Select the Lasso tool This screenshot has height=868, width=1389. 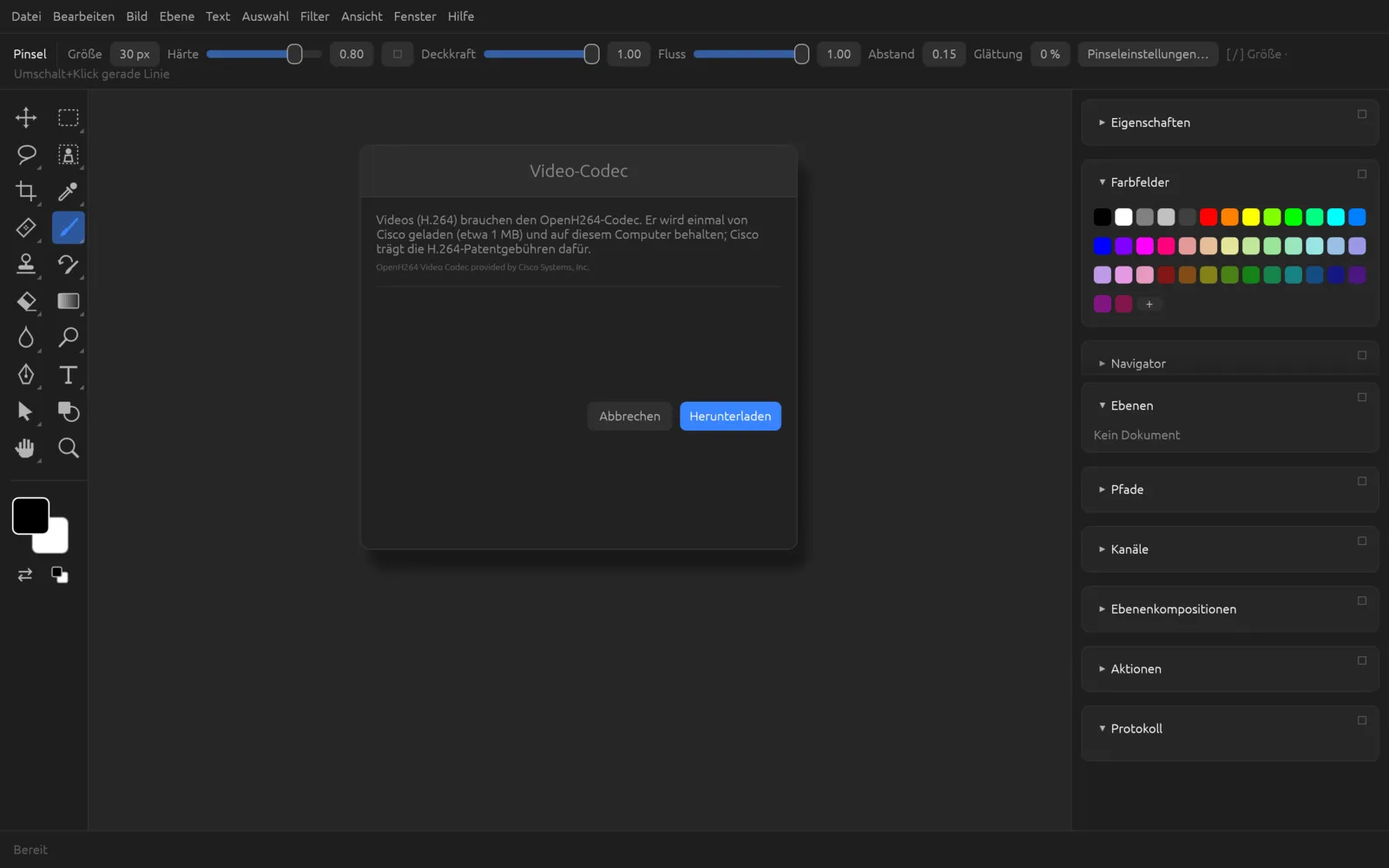click(26, 155)
